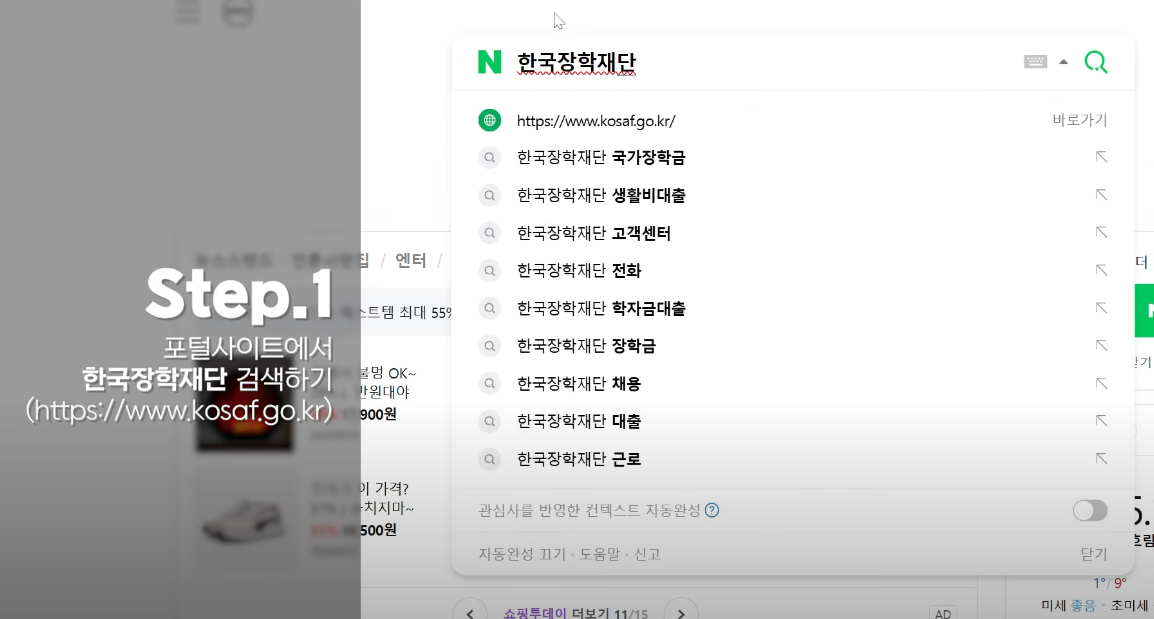
Task: Click the fill-in arrow for 전화 suggestion
Action: tap(1101, 270)
